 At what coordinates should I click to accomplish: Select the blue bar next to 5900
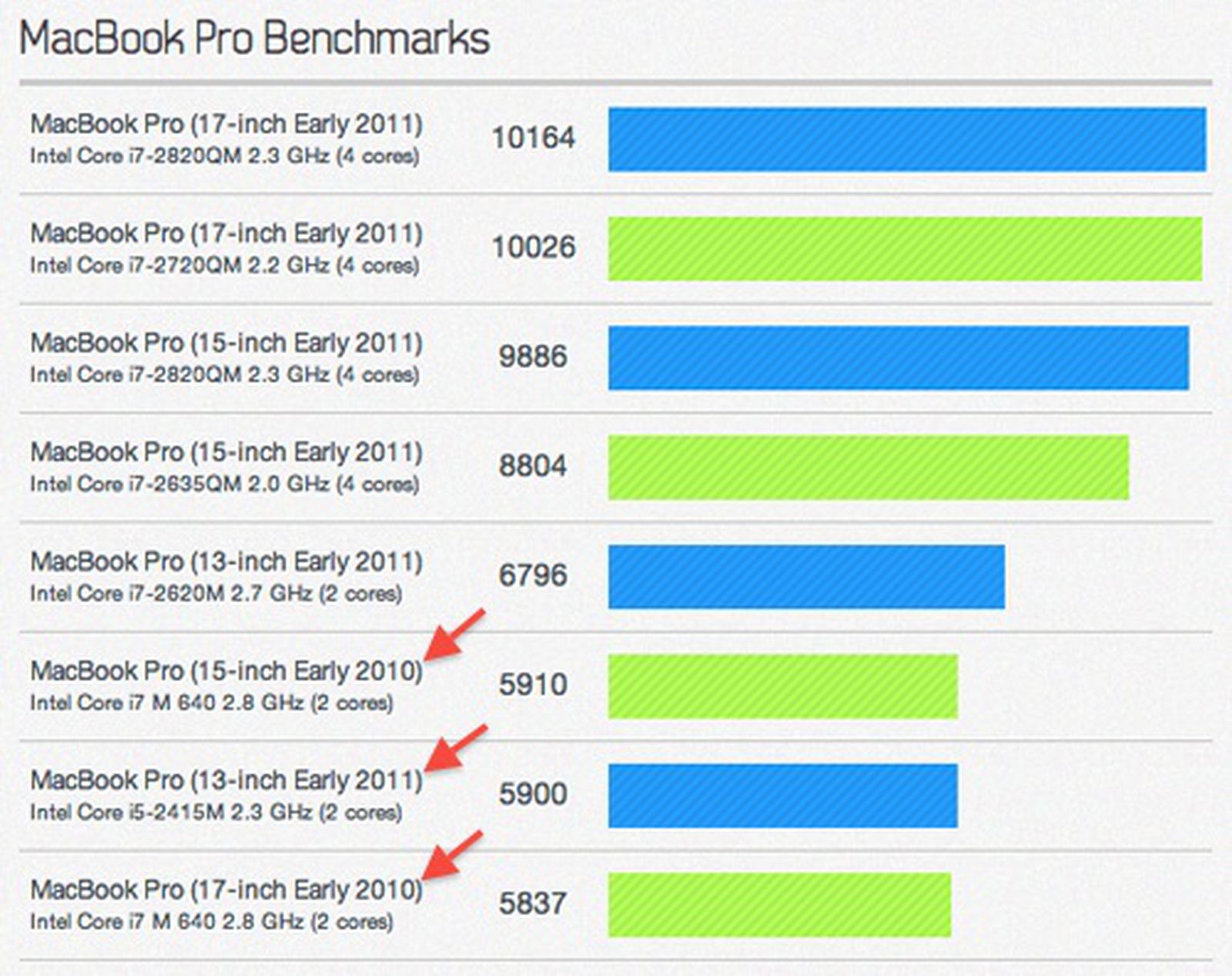tap(782, 796)
